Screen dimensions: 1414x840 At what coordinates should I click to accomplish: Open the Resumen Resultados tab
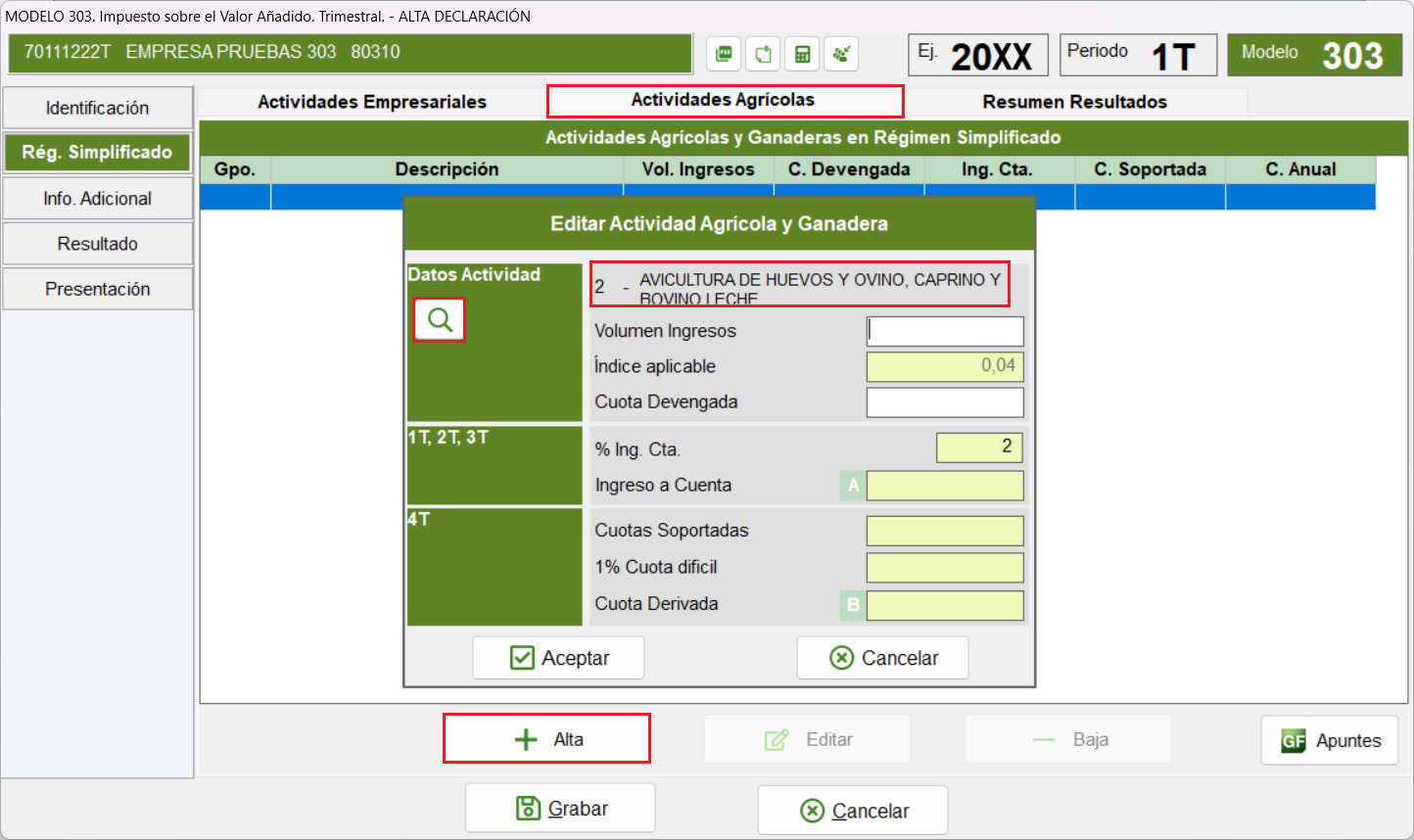click(1074, 102)
